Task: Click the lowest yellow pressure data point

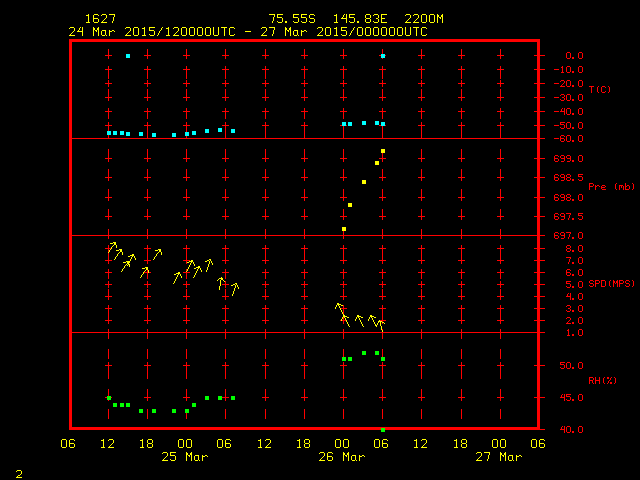Action: tap(344, 229)
